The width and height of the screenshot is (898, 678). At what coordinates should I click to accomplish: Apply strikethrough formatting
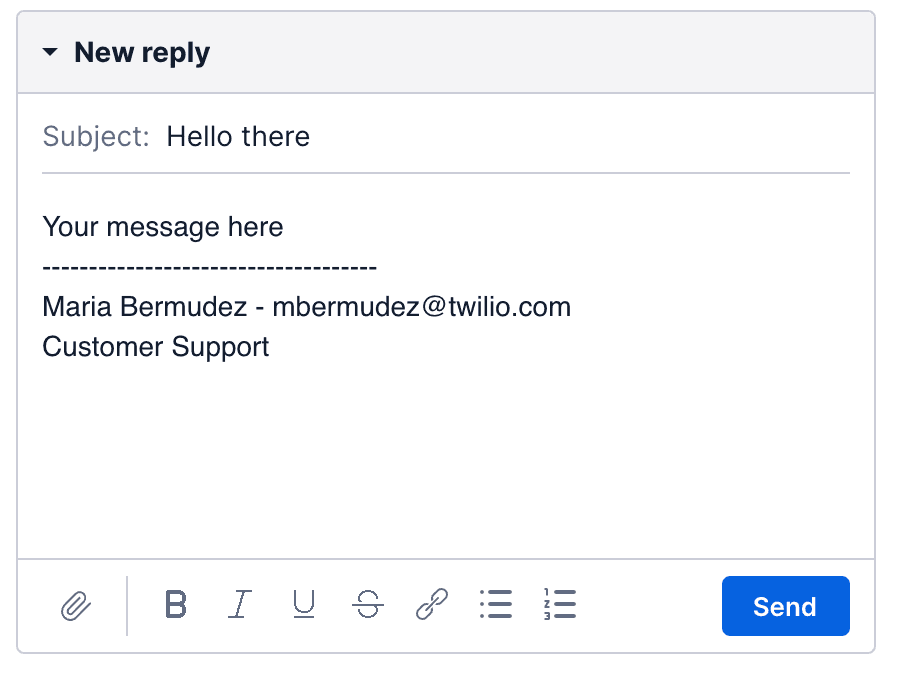[x=367, y=605]
